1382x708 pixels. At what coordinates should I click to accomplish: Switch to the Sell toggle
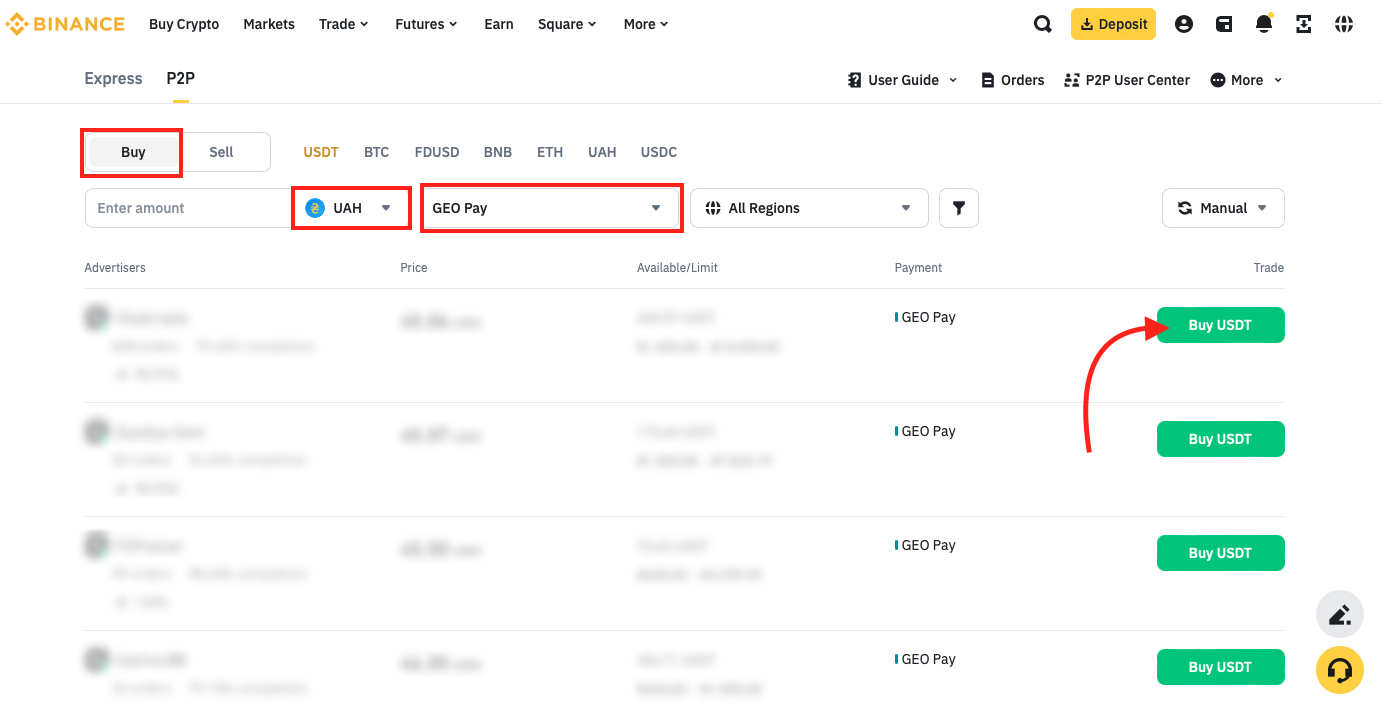pos(221,152)
